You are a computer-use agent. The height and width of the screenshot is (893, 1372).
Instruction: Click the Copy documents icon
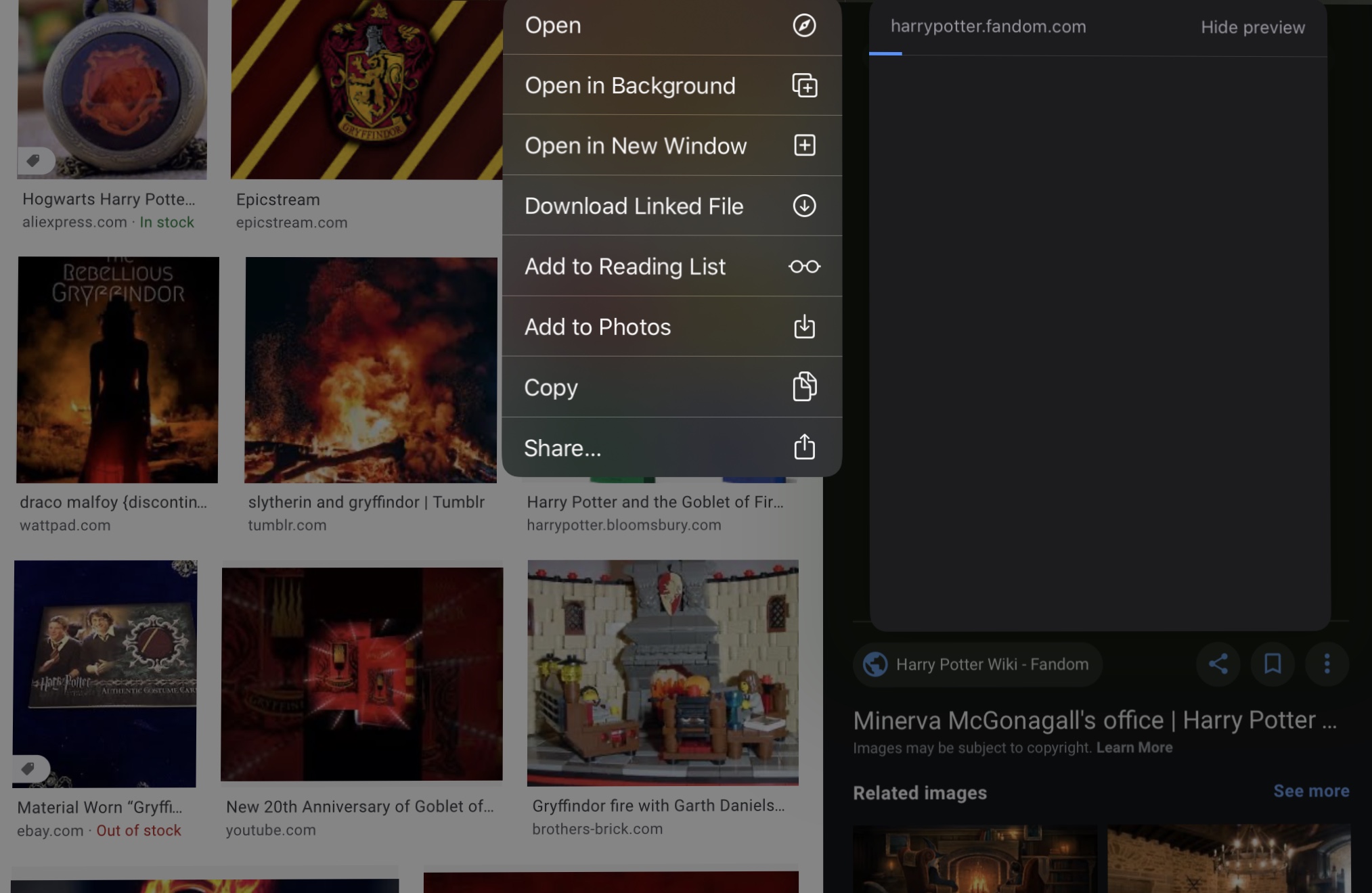[804, 387]
